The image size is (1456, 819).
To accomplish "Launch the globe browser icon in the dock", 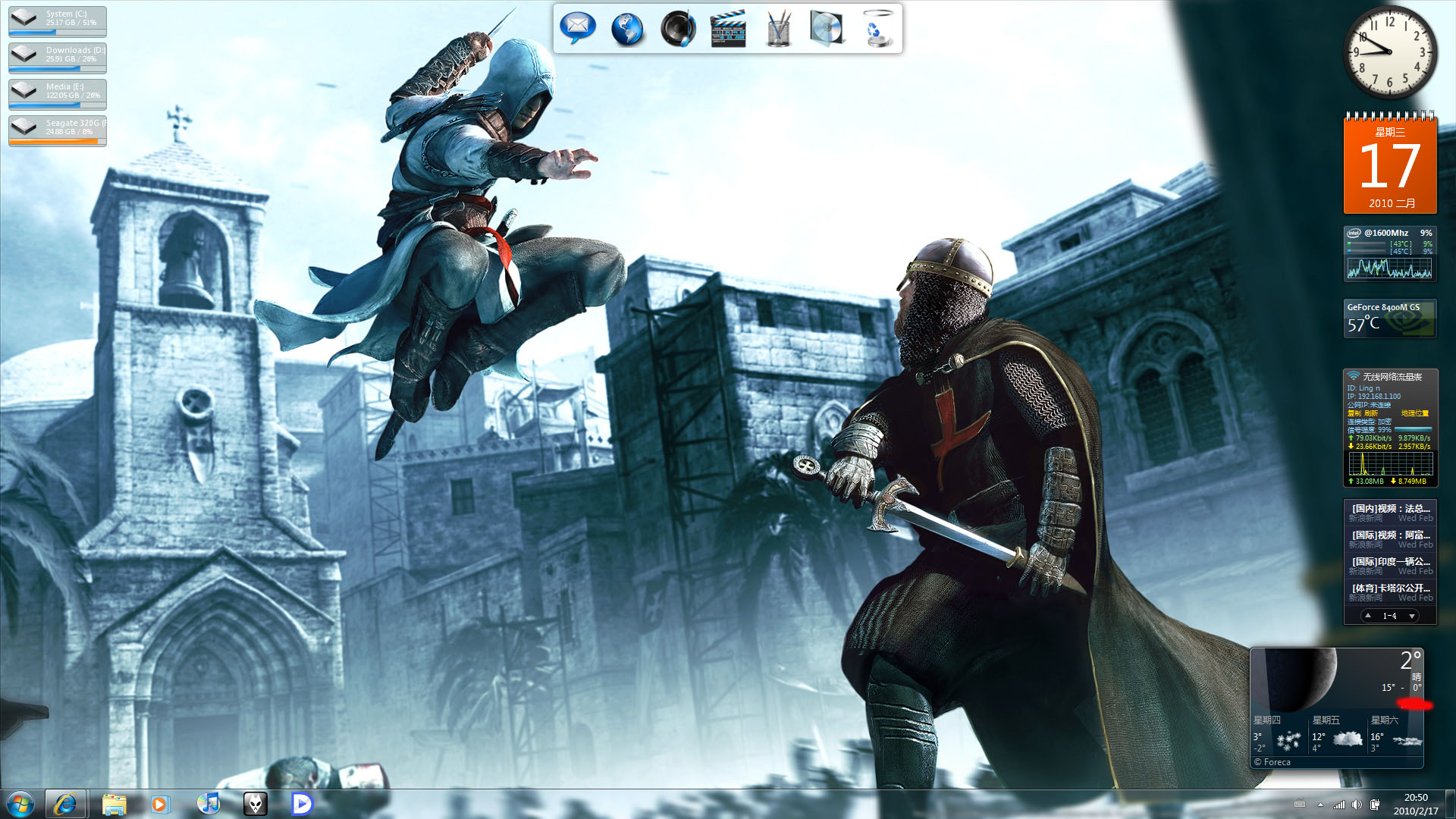I will click(627, 30).
